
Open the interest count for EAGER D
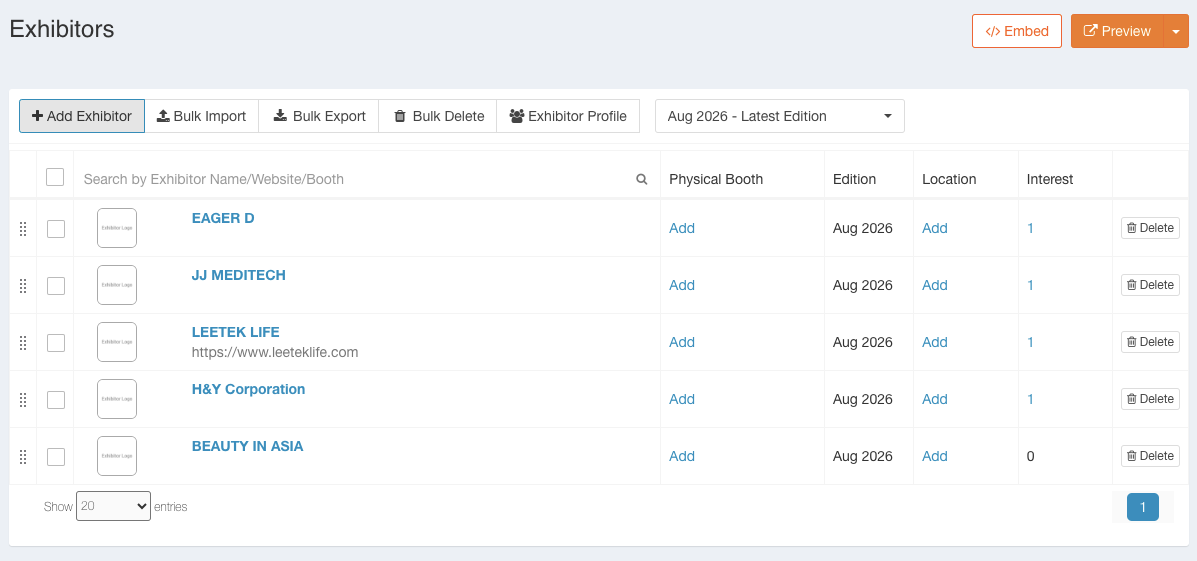pos(1031,228)
